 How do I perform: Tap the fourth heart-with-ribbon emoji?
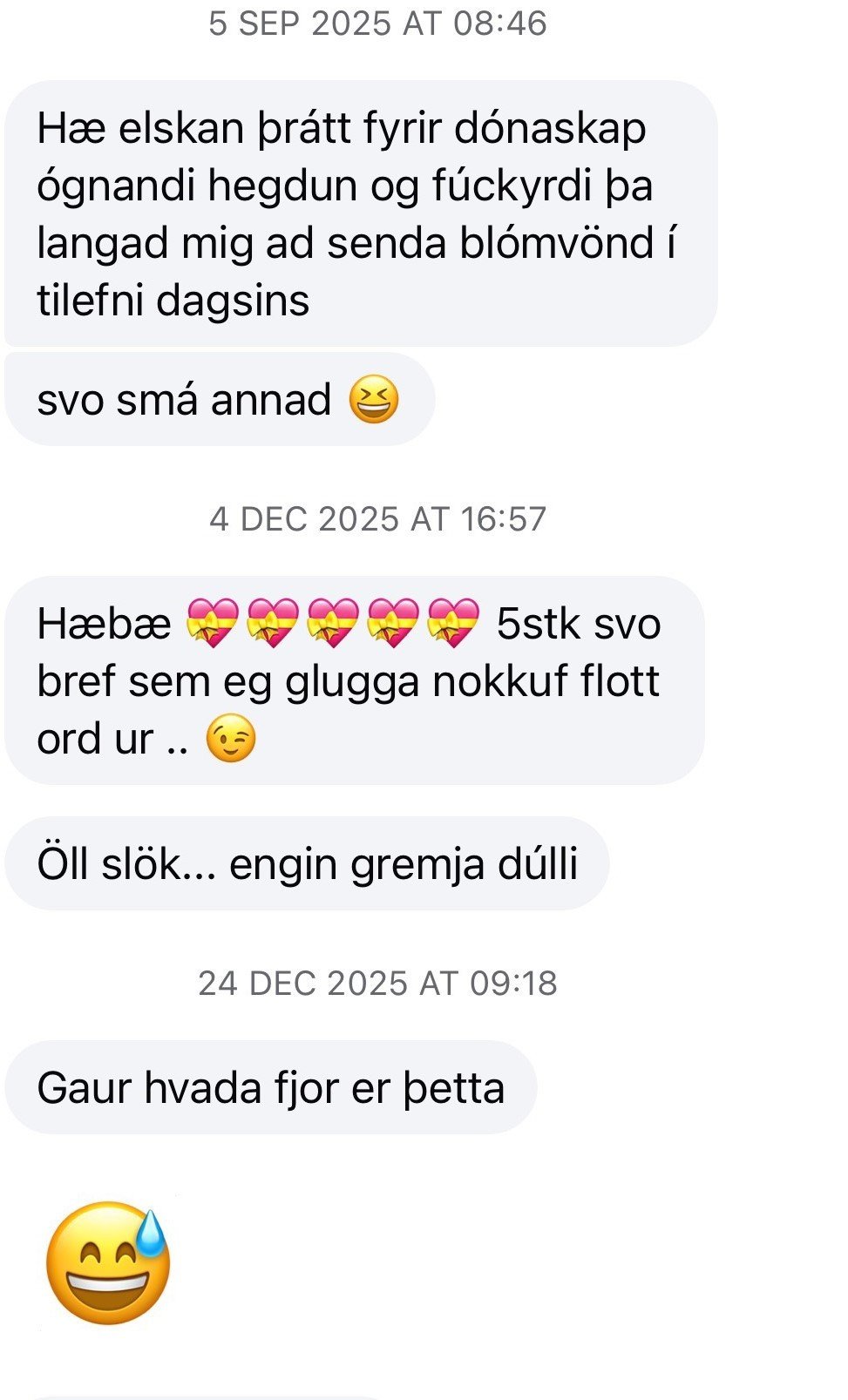coord(393,623)
